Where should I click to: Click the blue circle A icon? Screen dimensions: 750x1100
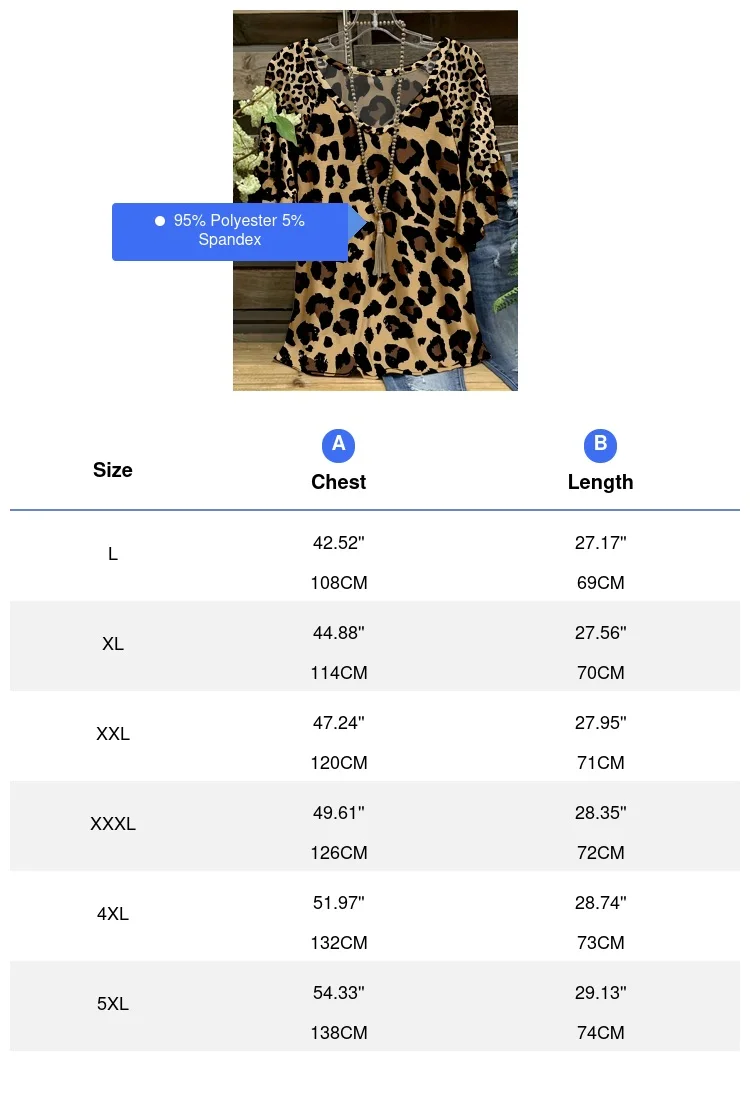click(x=338, y=445)
